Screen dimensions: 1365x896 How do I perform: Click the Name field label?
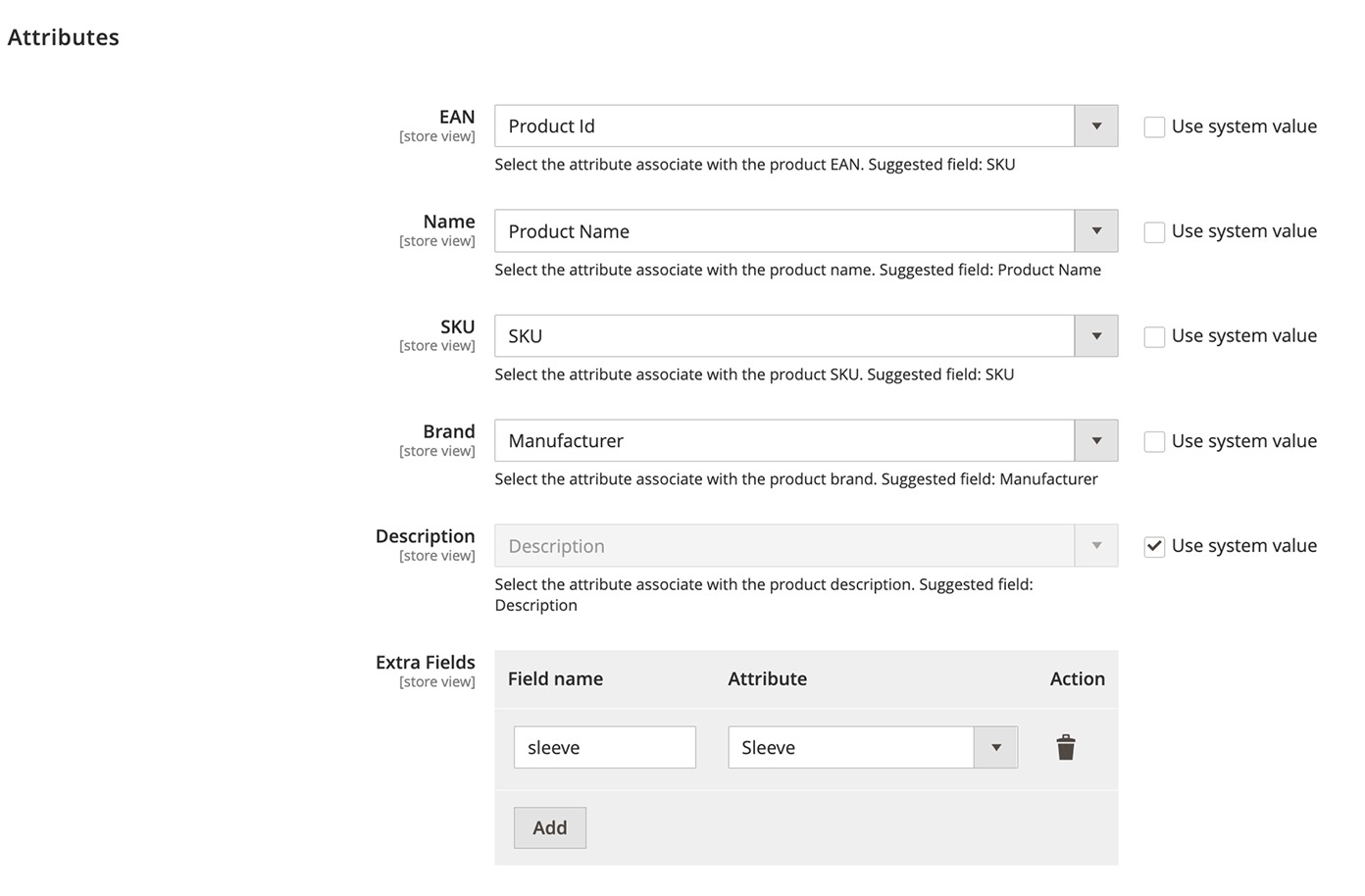(449, 222)
